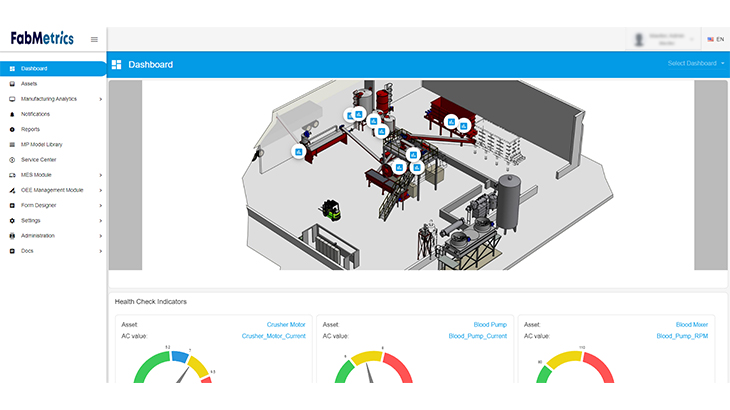Open the EN language selector
Screen dimensions: 730x410
tap(715, 39)
